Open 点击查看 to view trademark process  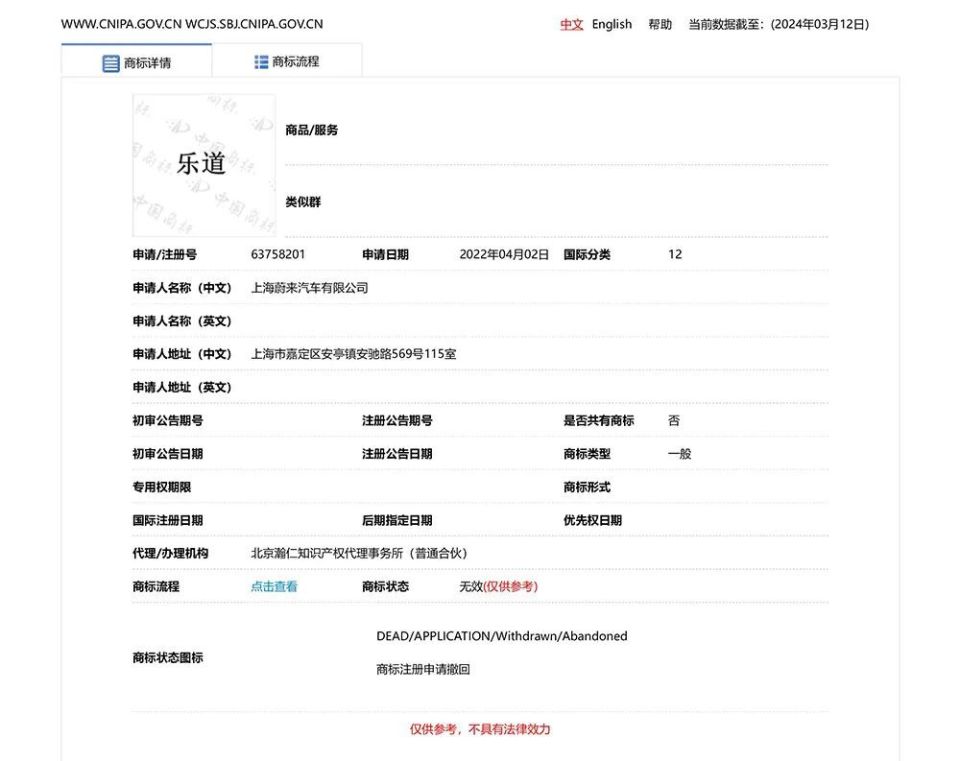pyautogui.click(x=272, y=586)
